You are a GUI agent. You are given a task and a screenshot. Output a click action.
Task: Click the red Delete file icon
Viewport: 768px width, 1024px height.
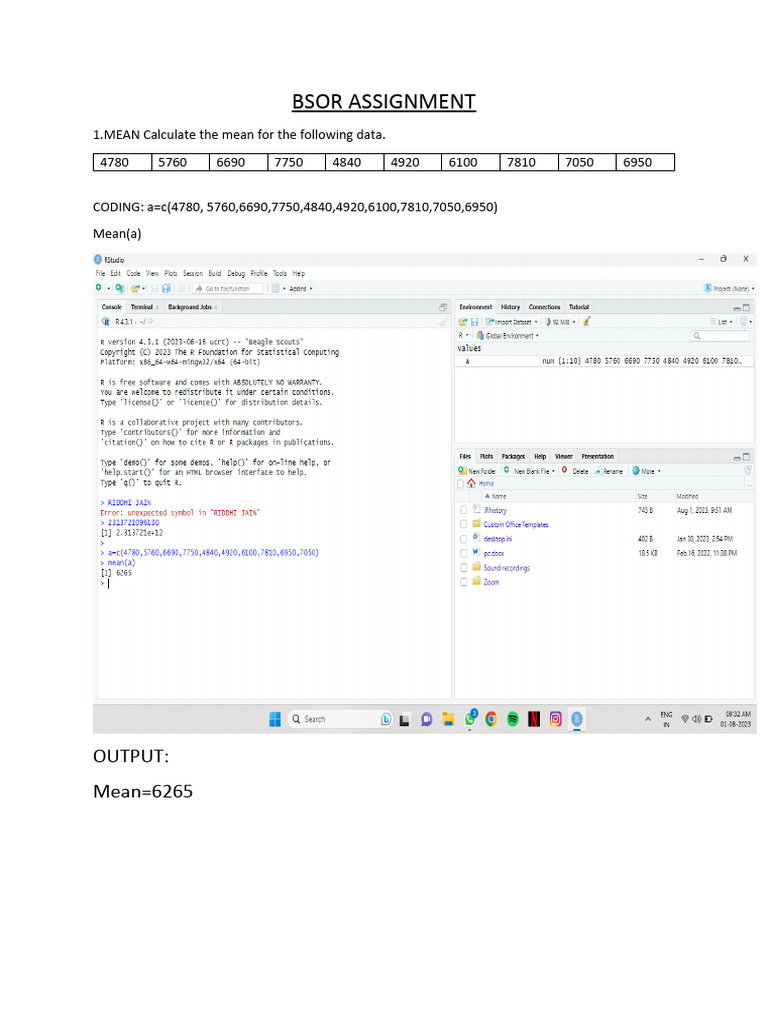(x=564, y=470)
